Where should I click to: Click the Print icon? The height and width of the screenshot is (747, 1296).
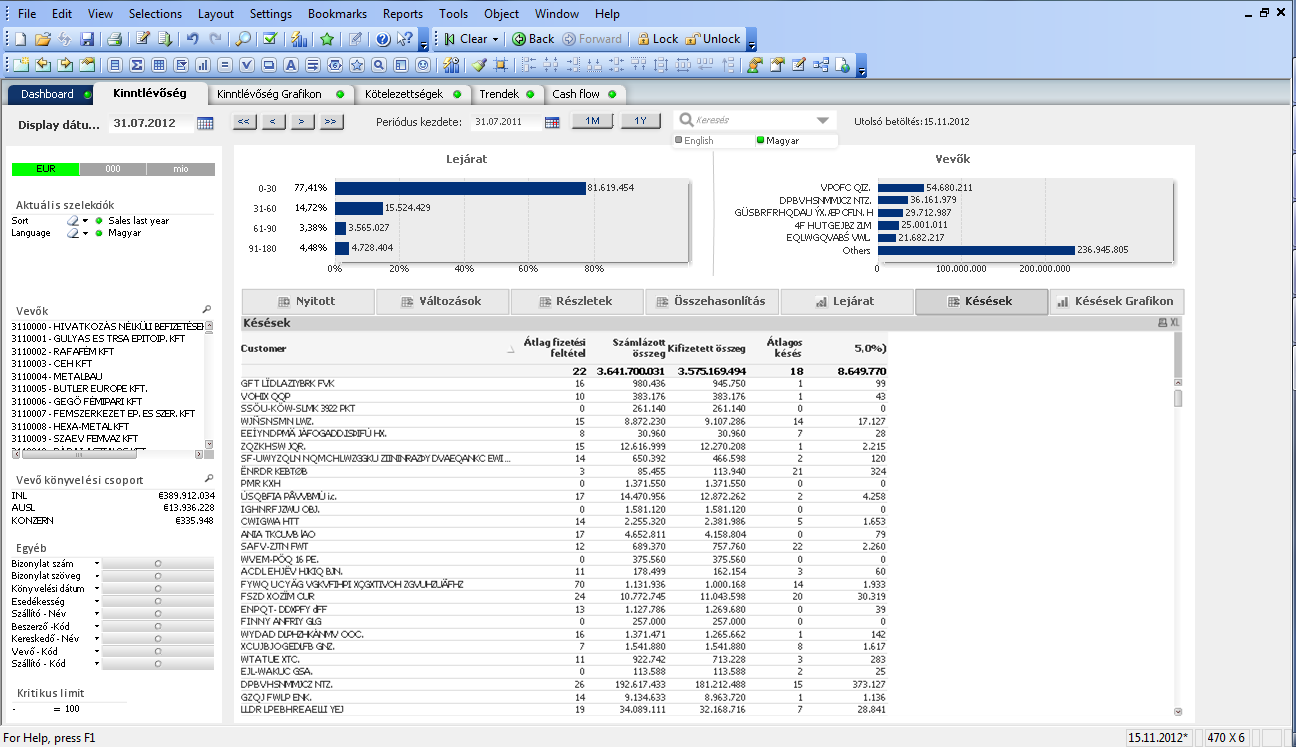(x=115, y=39)
